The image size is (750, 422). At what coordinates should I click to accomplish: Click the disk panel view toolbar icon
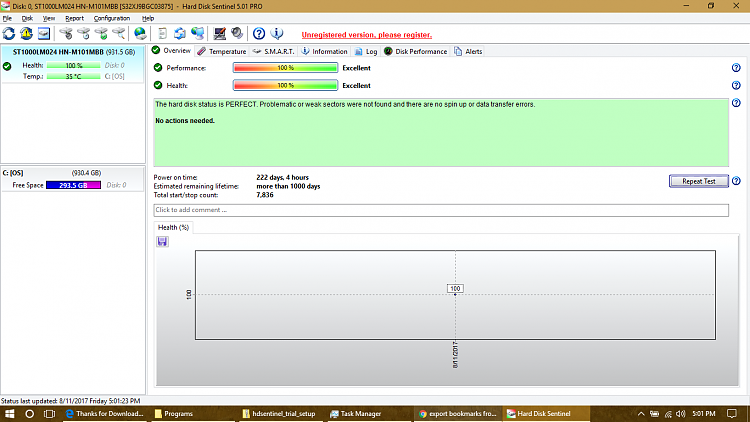click(44, 33)
